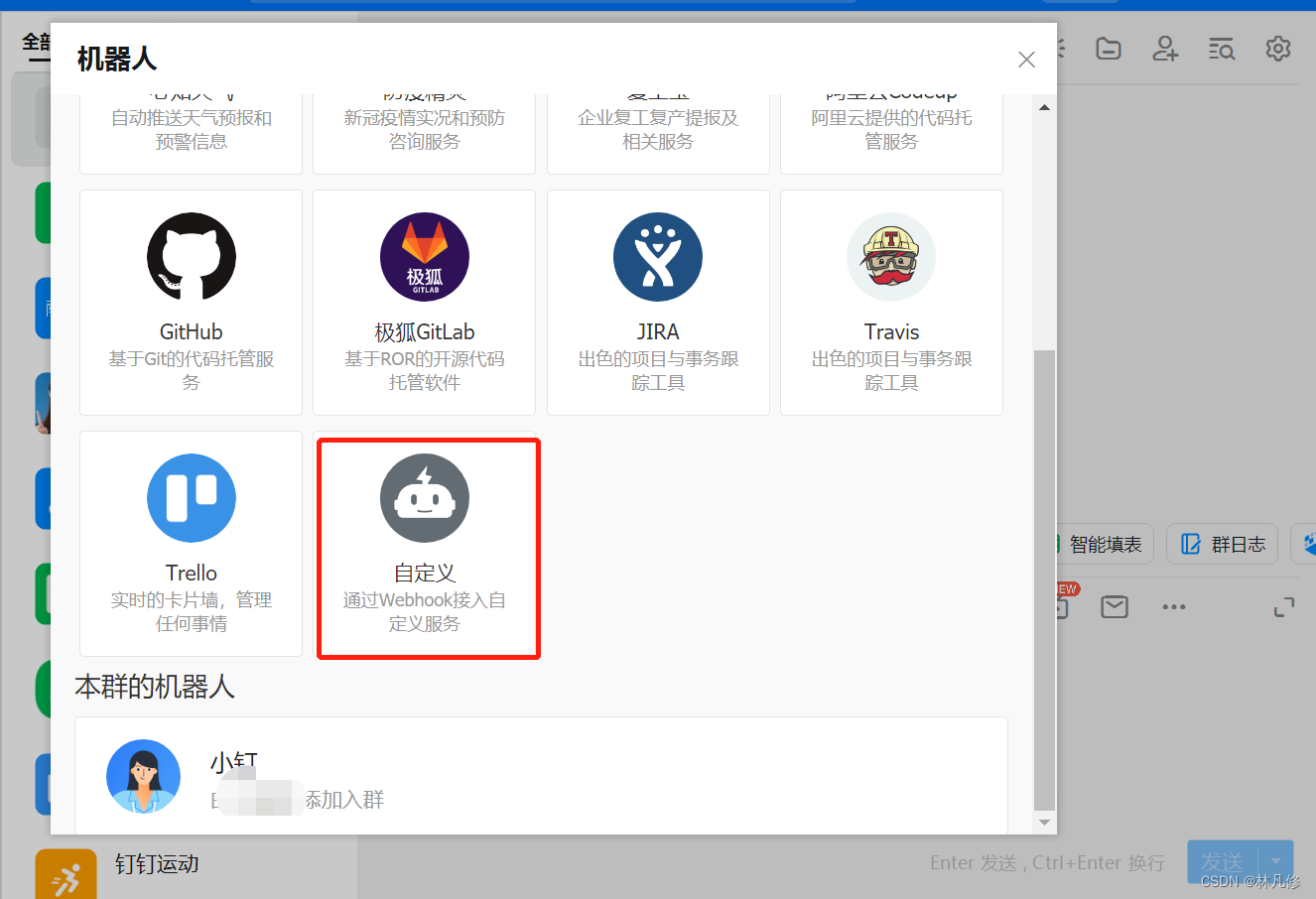Screen dimensions: 1316x899
Task: Open the group settings gear icon
Action: click(x=1278, y=48)
